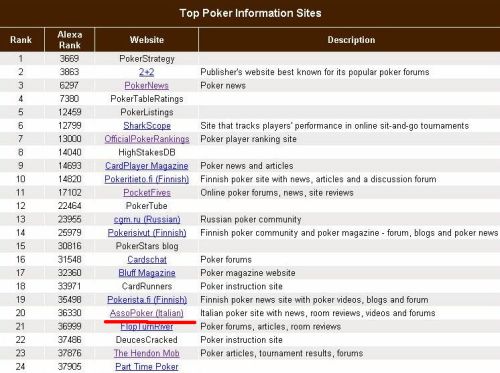Click the 'Poker player ranking site' description
The image size is (500, 373).
[248, 139]
